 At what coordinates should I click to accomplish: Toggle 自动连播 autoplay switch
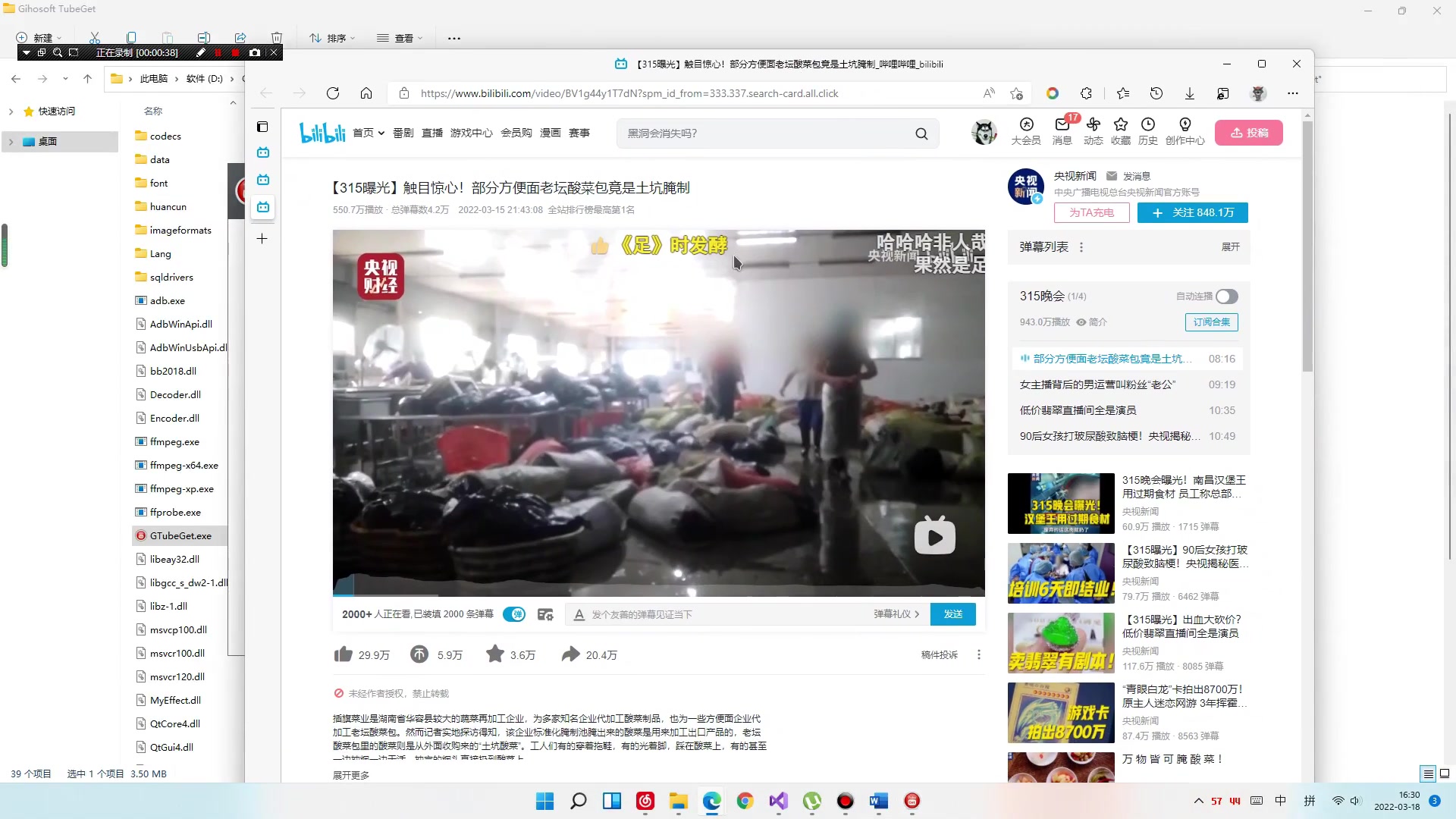click(x=1227, y=297)
